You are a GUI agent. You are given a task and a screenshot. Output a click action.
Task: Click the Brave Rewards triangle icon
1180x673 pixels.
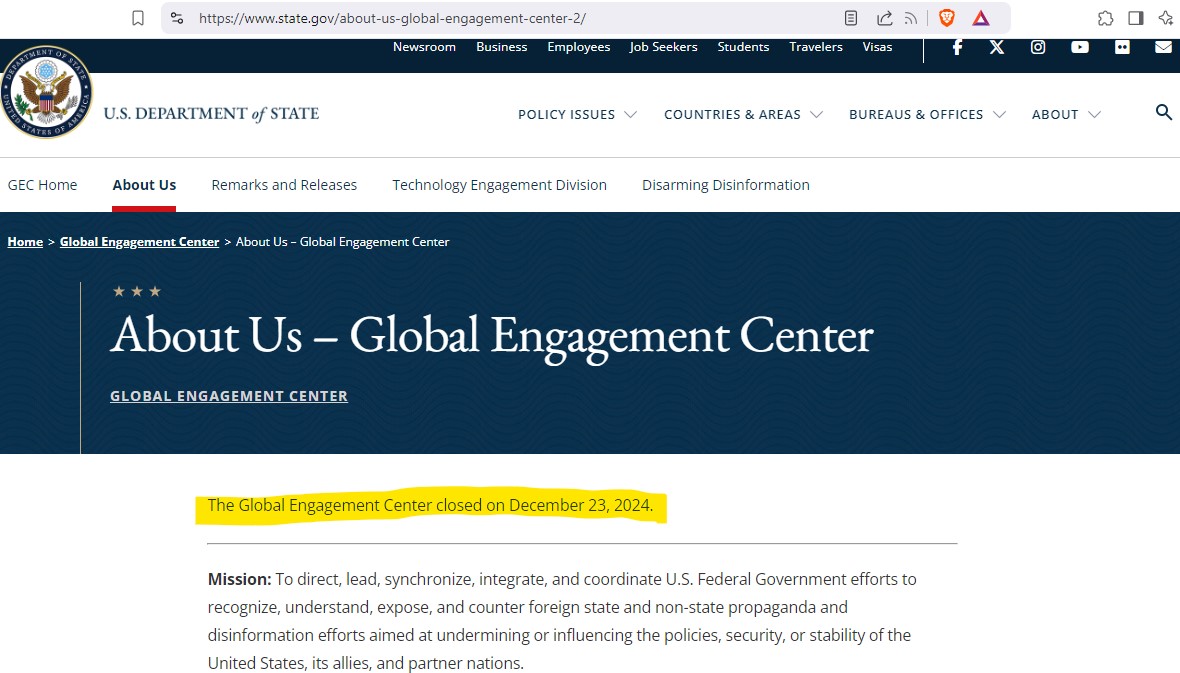(981, 18)
